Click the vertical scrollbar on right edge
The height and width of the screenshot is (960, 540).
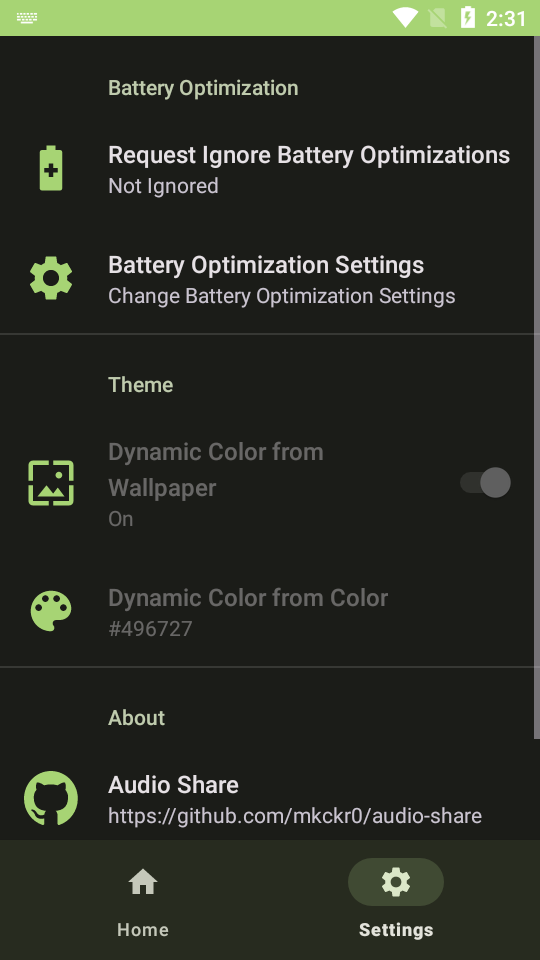[x=537, y=387]
